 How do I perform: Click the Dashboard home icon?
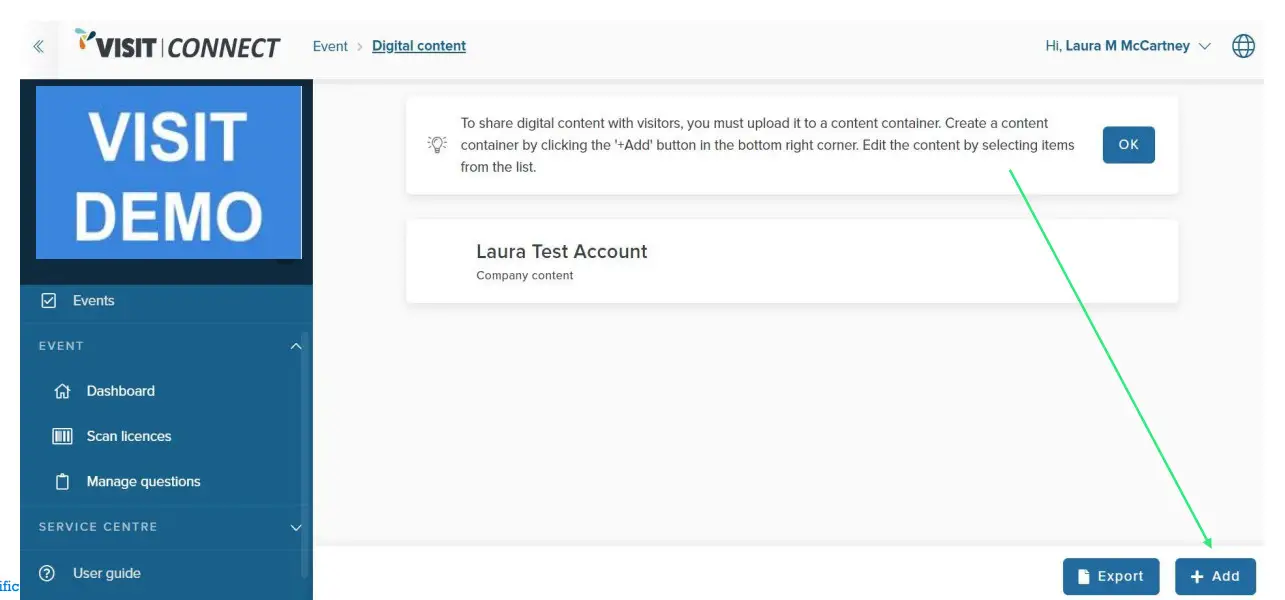[x=62, y=391]
